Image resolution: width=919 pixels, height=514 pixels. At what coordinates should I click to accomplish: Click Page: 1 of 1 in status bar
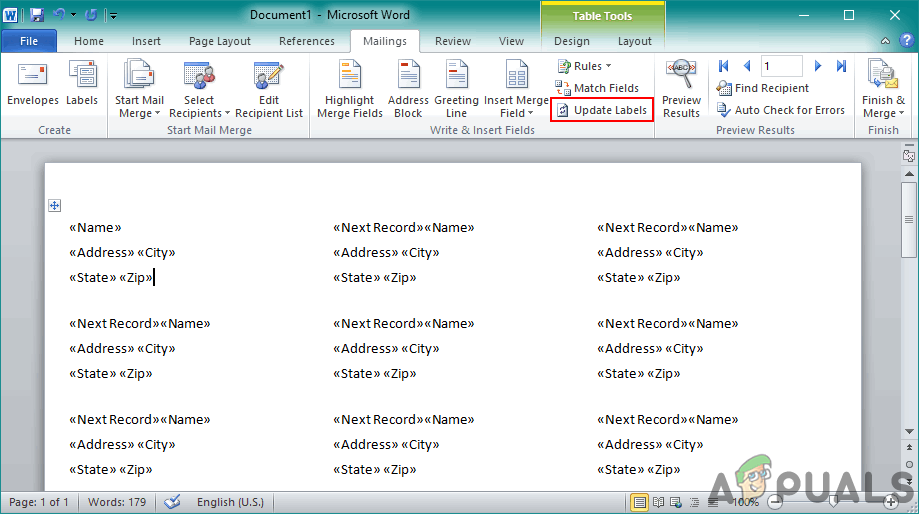[x=39, y=502]
